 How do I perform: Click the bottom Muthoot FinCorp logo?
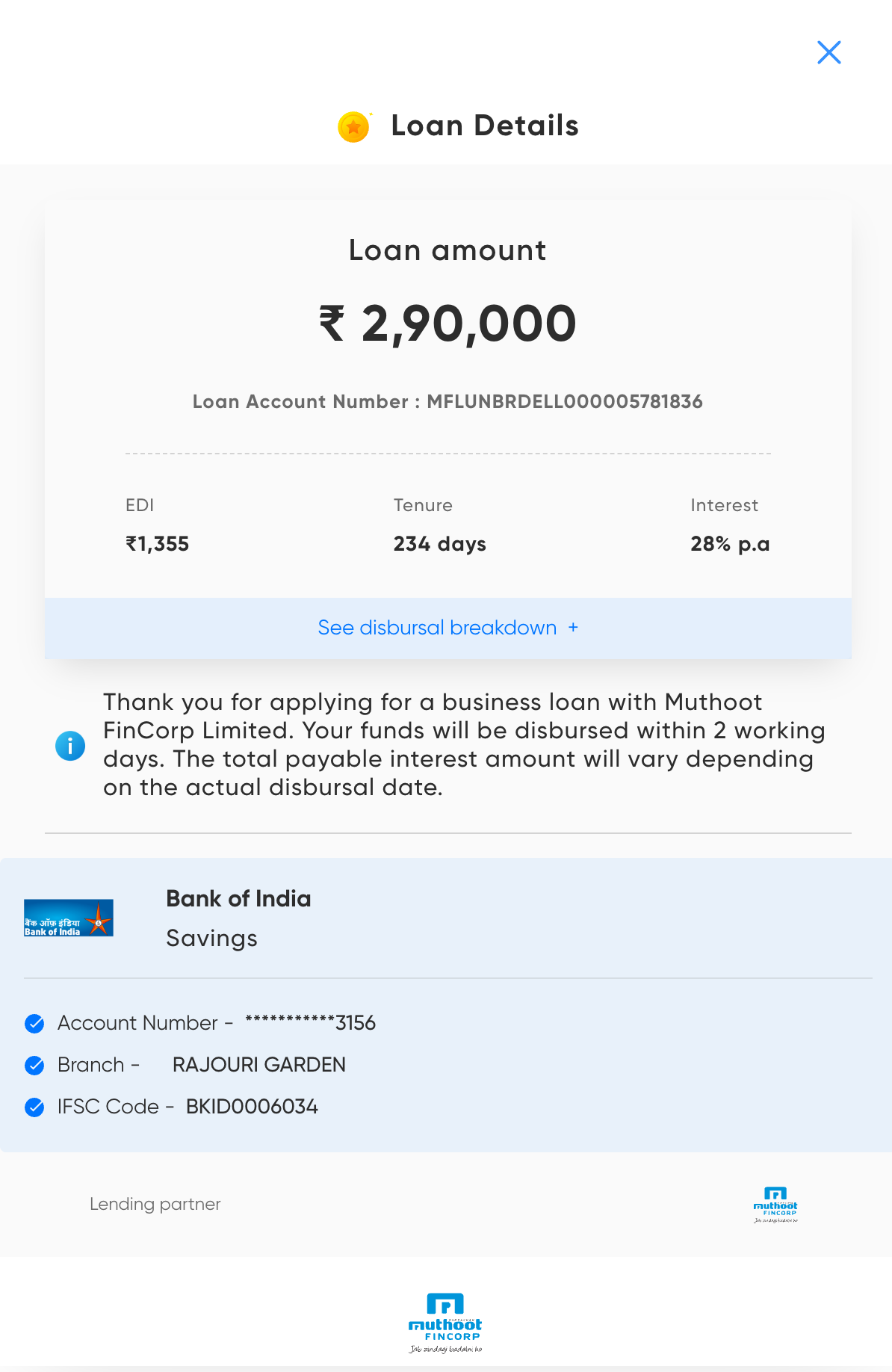click(445, 1323)
